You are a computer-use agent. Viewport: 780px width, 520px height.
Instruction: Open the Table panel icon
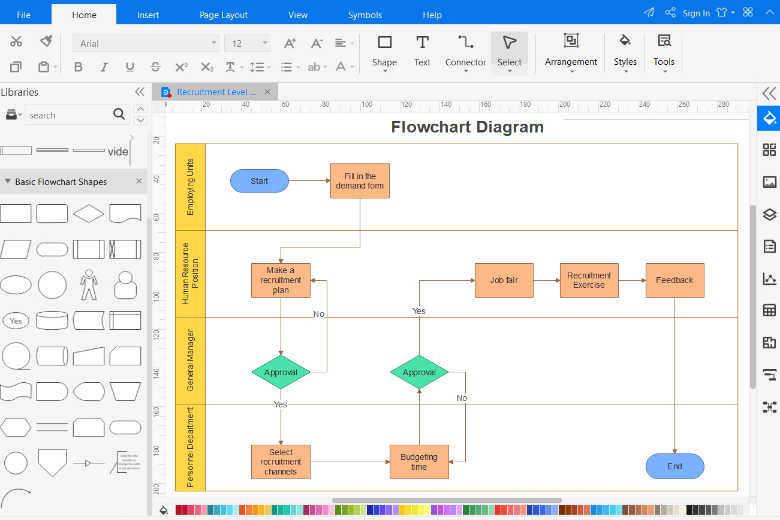770,311
